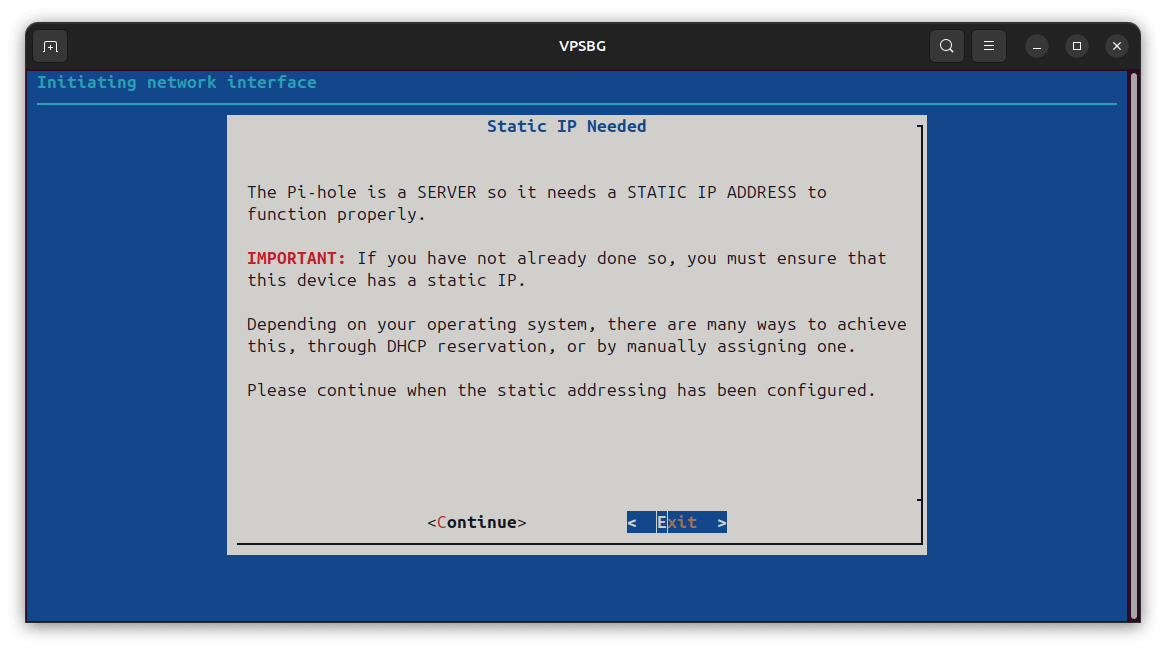Click the 'VPSBG' window title

582,46
